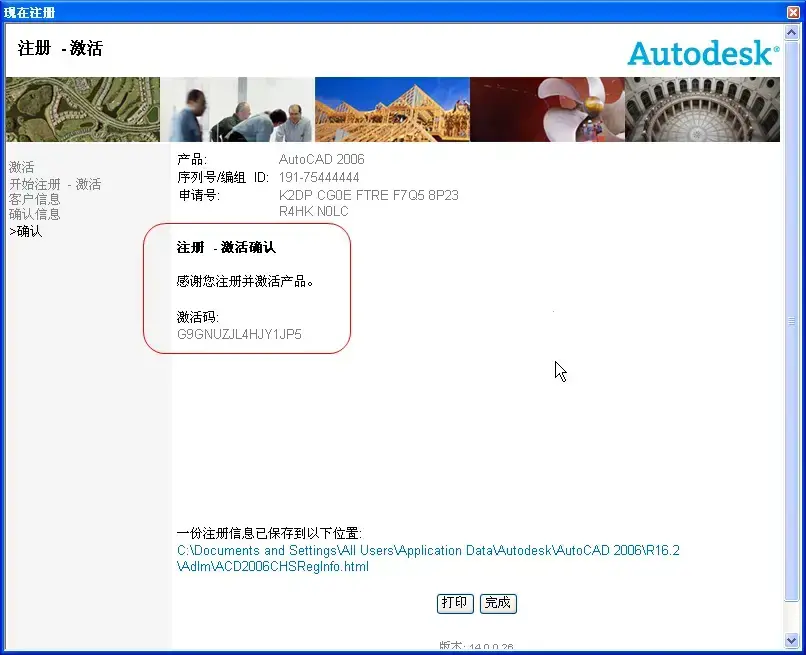The height and width of the screenshot is (655, 806).
Task: Click the 申请号: label
Action: coord(199,195)
